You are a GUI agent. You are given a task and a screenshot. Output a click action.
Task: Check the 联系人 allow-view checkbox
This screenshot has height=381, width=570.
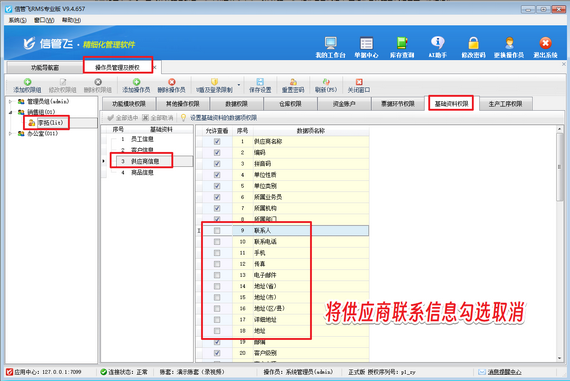coord(217,230)
